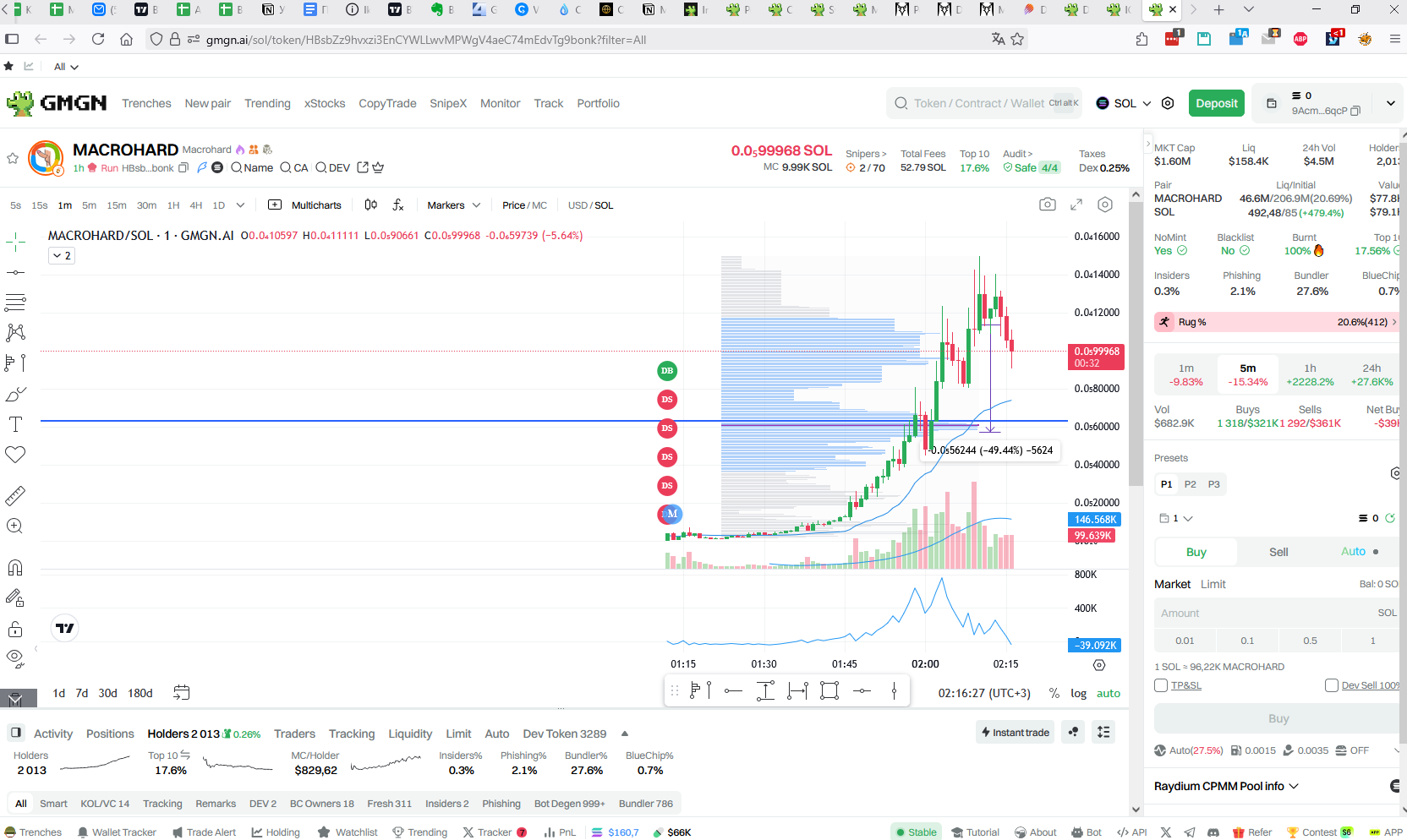The height and width of the screenshot is (840, 1407).
Task: Open the Fibonacci retracement tools
Action: (x=15, y=302)
